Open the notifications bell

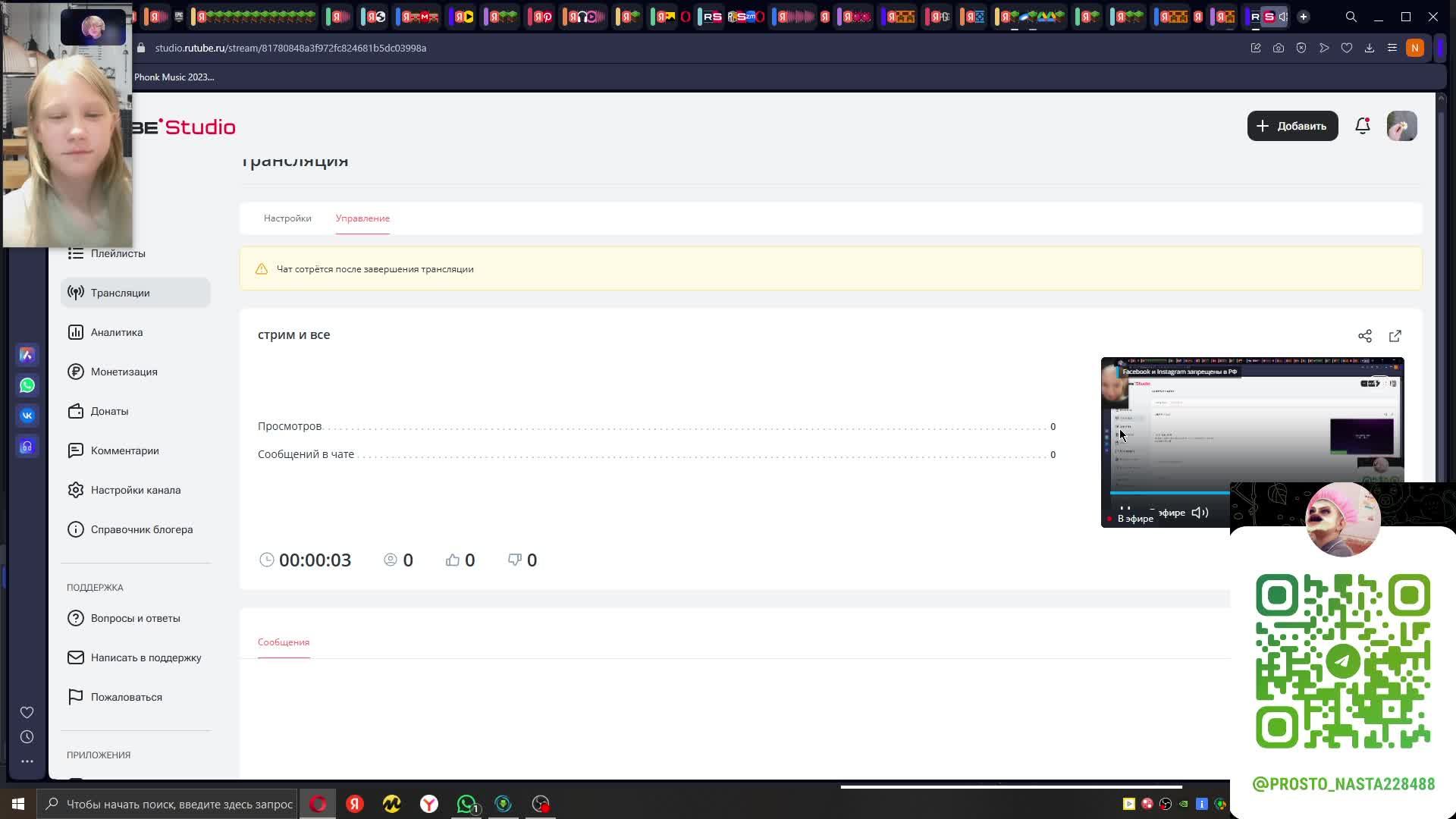click(x=1363, y=126)
